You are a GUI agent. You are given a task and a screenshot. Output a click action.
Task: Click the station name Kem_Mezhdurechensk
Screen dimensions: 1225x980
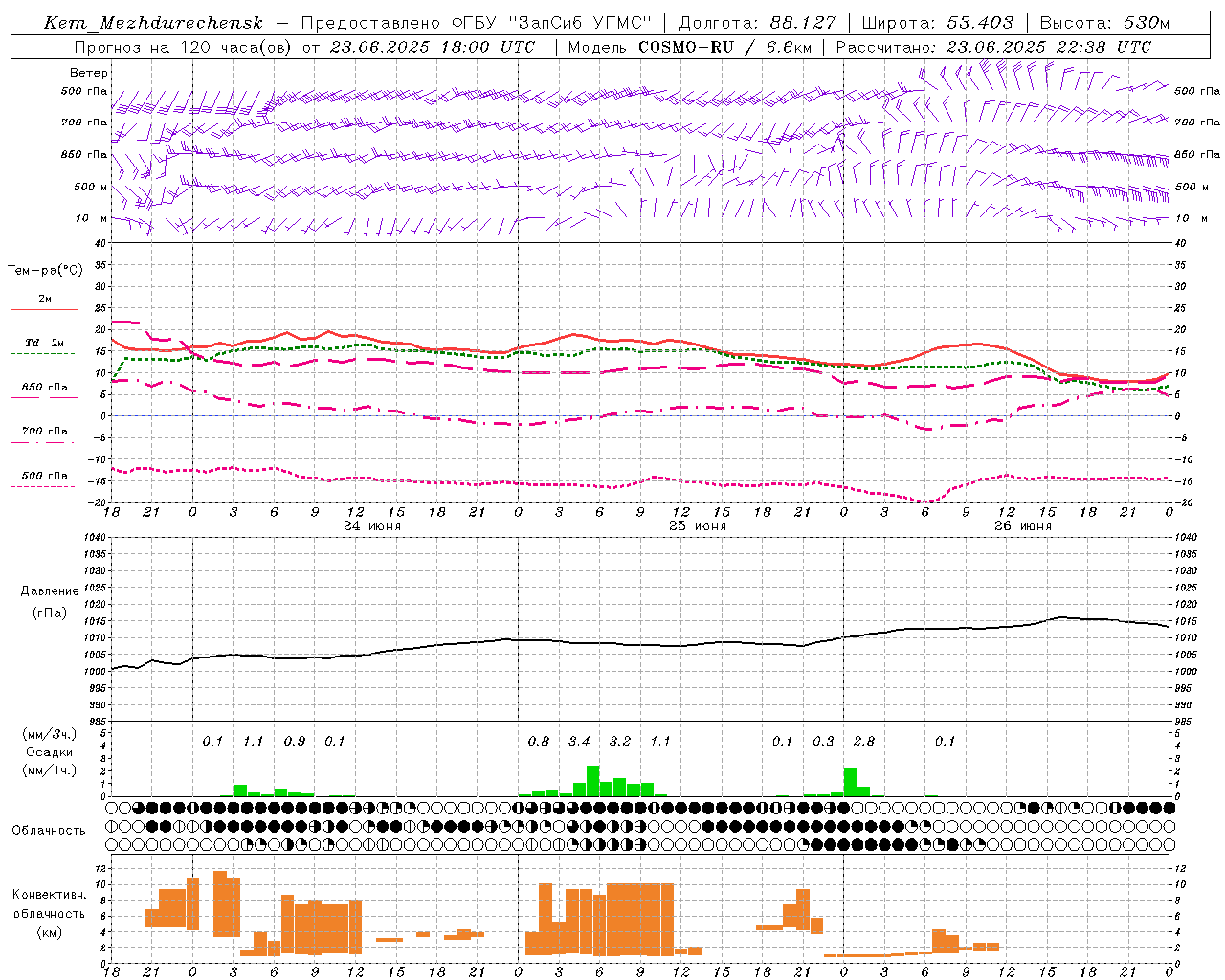click(153, 23)
